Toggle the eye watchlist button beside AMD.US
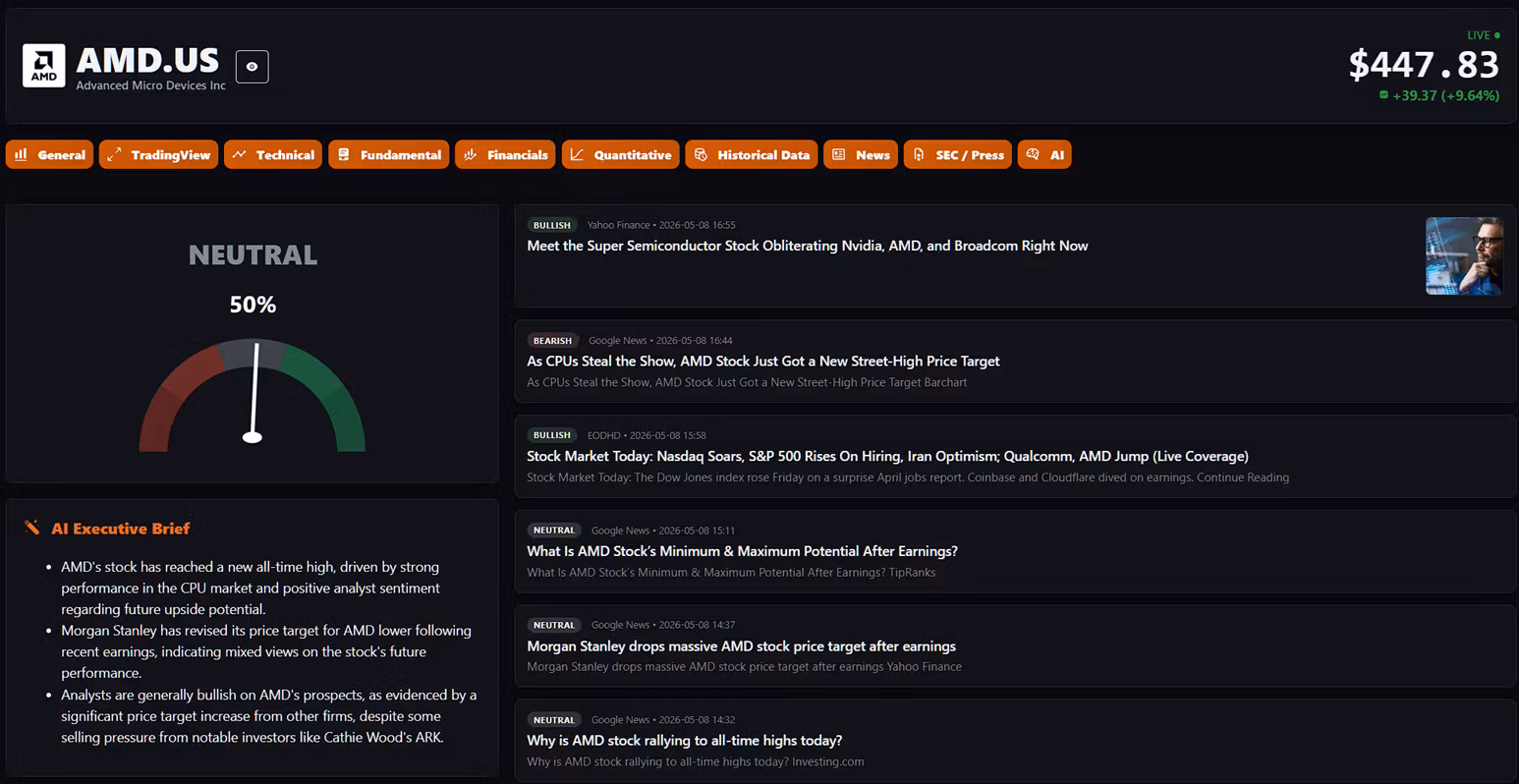The height and width of the screenshot is (784, 1519). click(x=253, y=67)
